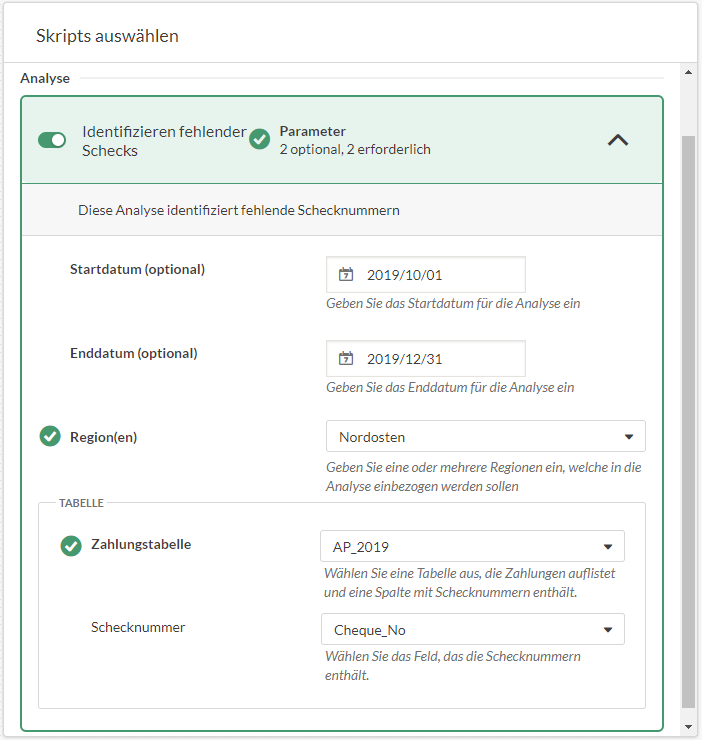Click the Skripts auswählen header

point(107,36)
